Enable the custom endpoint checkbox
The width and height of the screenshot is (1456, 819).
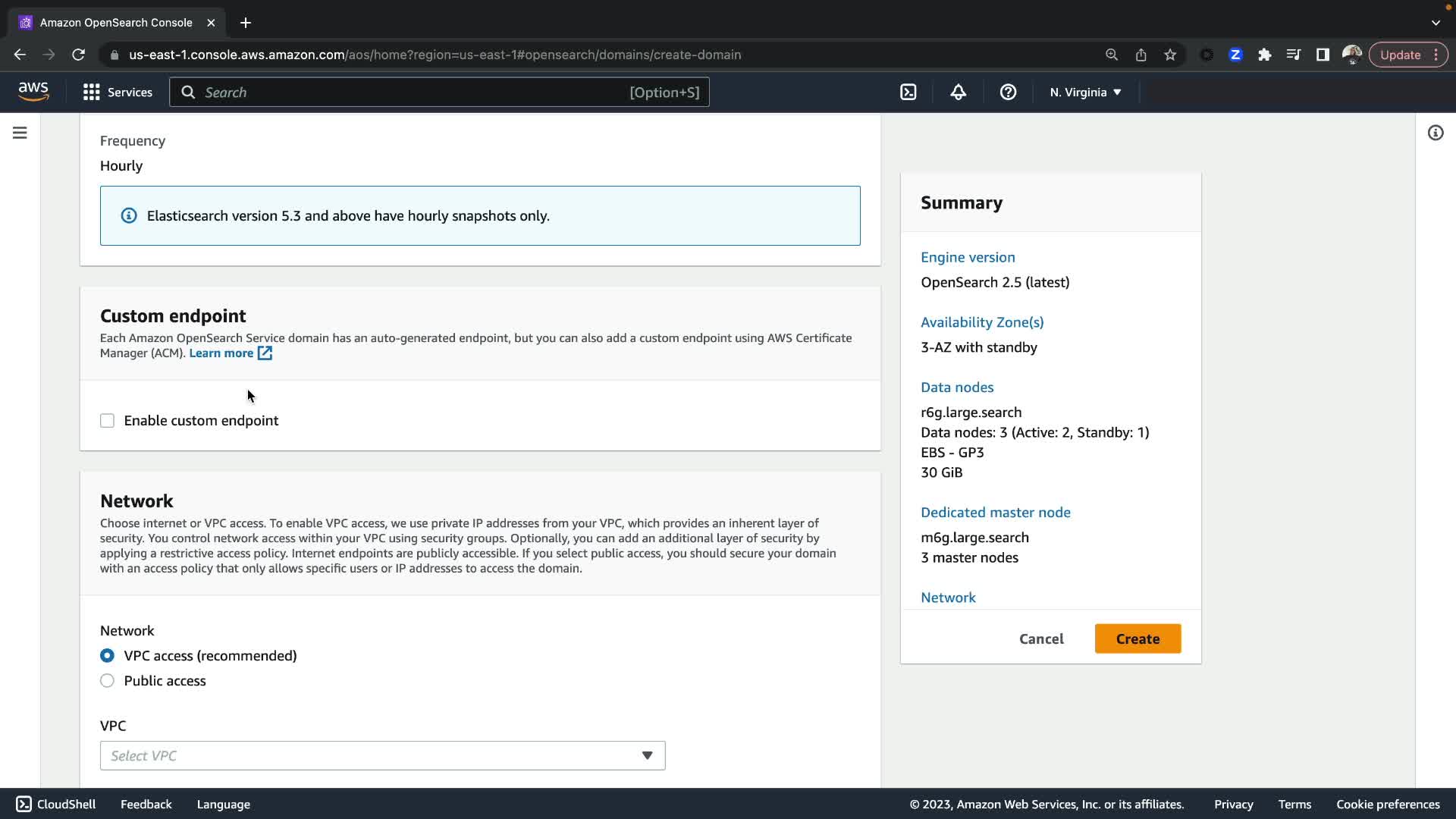pos(107,421)
